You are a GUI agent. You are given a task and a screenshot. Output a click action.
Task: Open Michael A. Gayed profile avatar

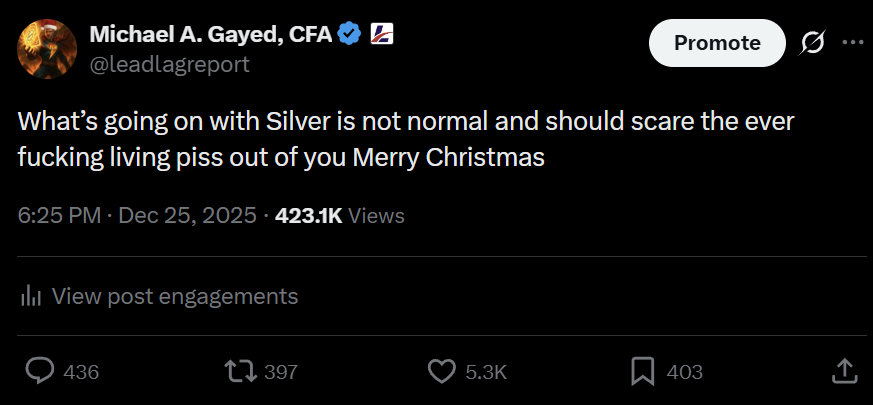pyautogui.click(x=47, y=49)
